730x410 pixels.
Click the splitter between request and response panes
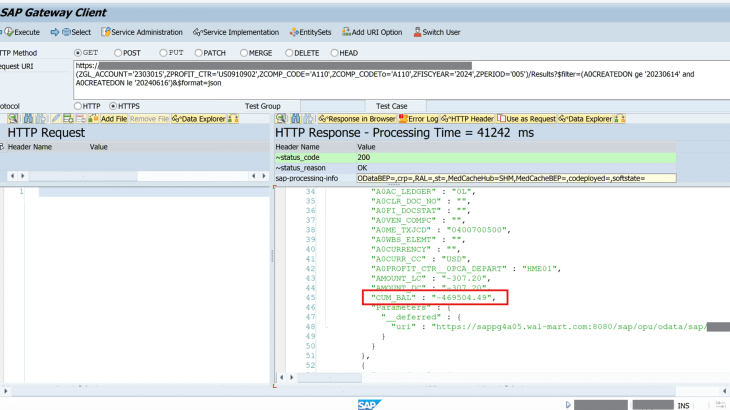point(272,256)
